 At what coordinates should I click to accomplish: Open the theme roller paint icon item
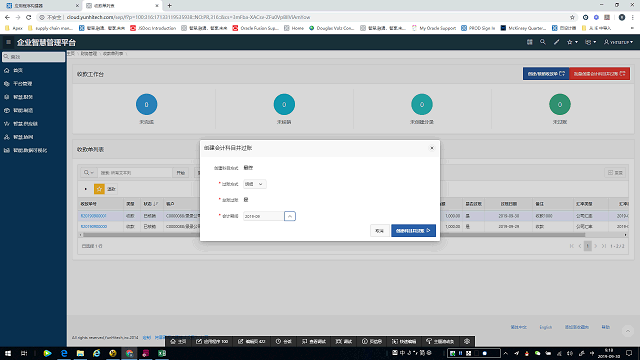click(x=440, y=341)
